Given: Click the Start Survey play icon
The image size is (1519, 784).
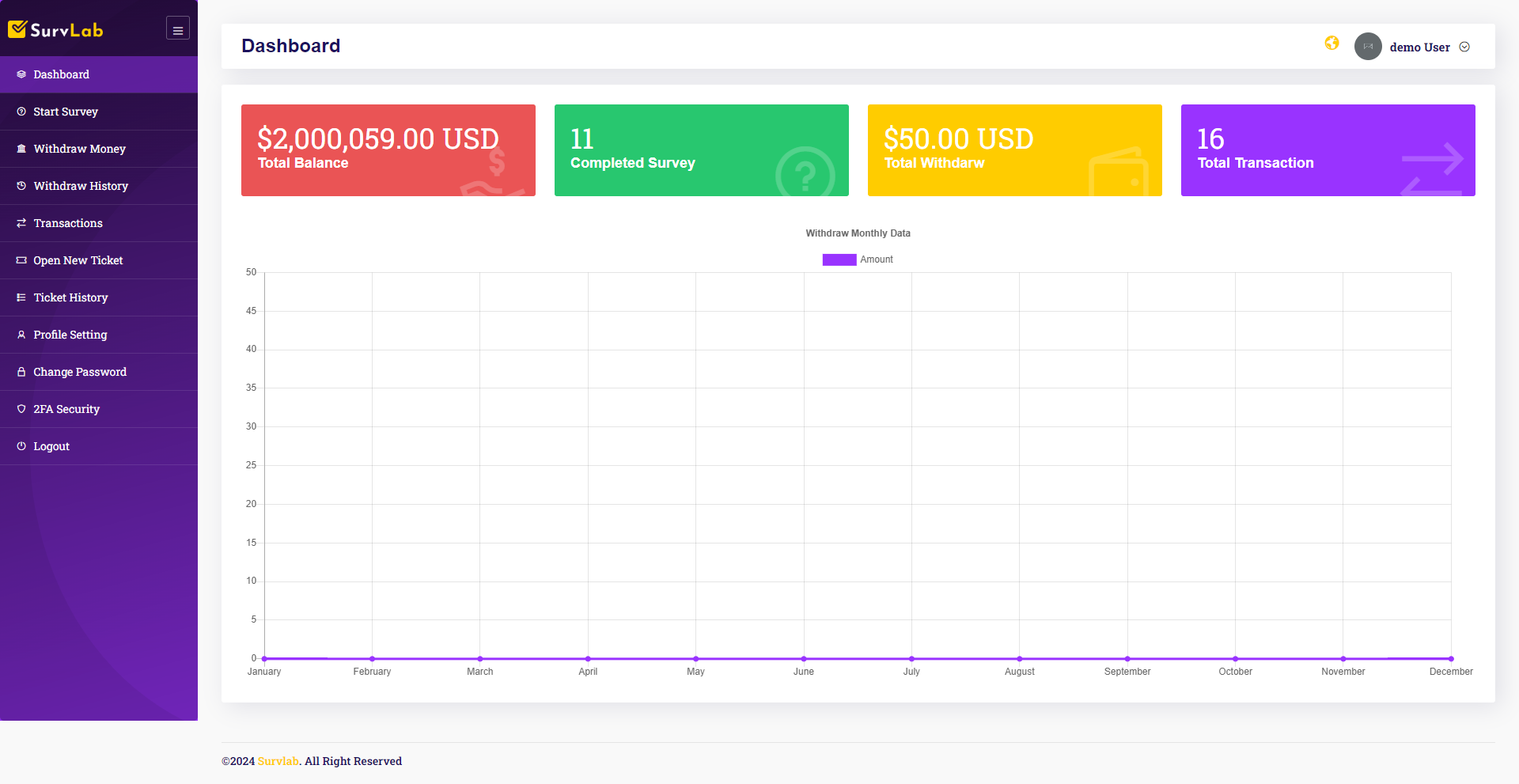Looking at the screenshot, I should (21, 112).
